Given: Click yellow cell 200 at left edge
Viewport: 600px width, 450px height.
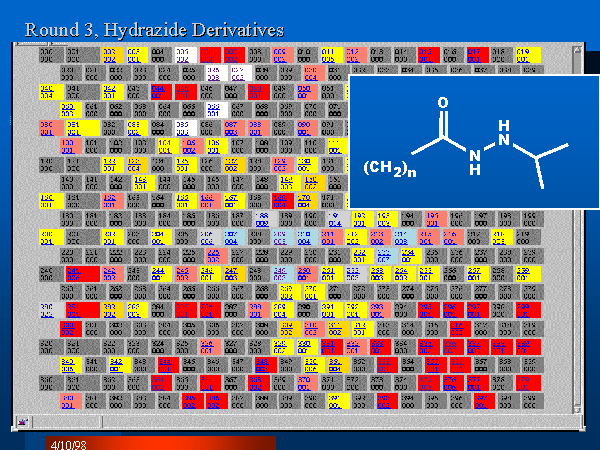Looking at the screenshot, I should click(48, 237).
